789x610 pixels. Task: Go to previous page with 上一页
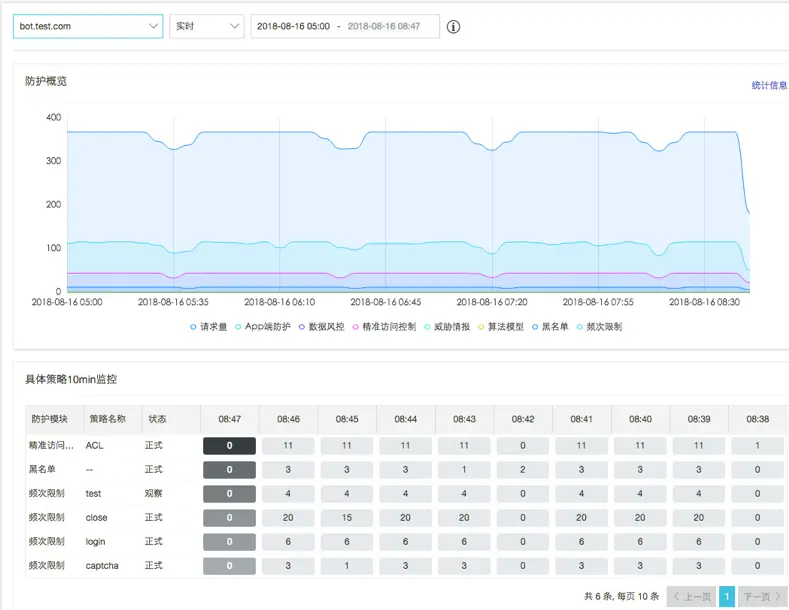692,596
